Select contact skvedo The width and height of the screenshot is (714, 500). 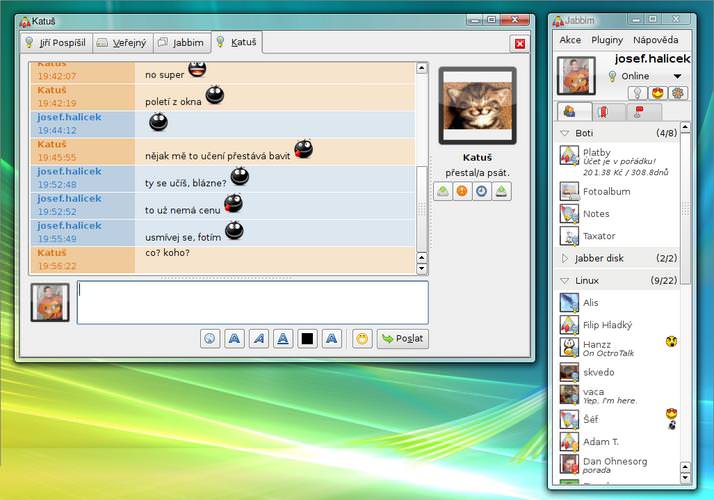(617, 372)
